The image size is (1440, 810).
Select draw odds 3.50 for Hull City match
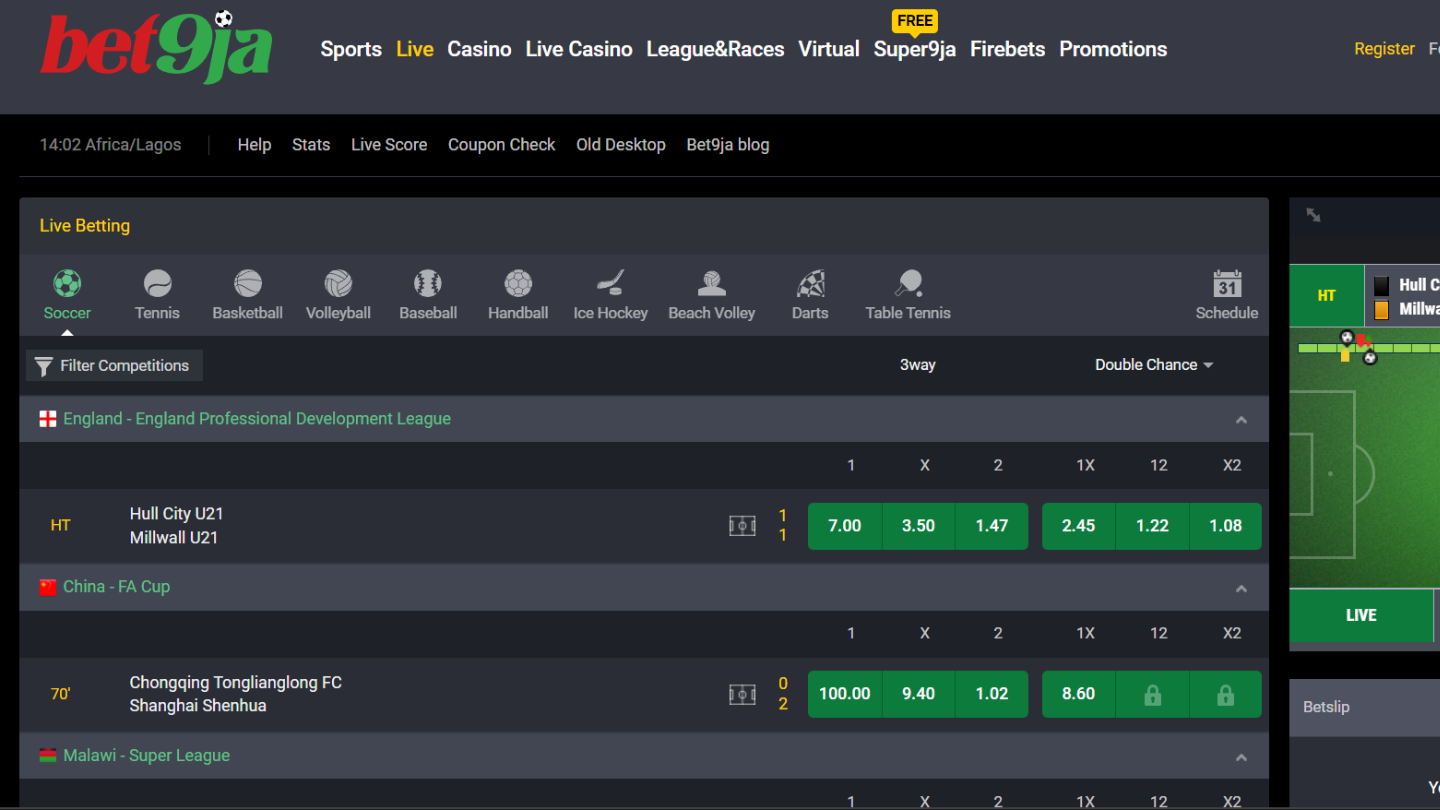click(918, 526)
